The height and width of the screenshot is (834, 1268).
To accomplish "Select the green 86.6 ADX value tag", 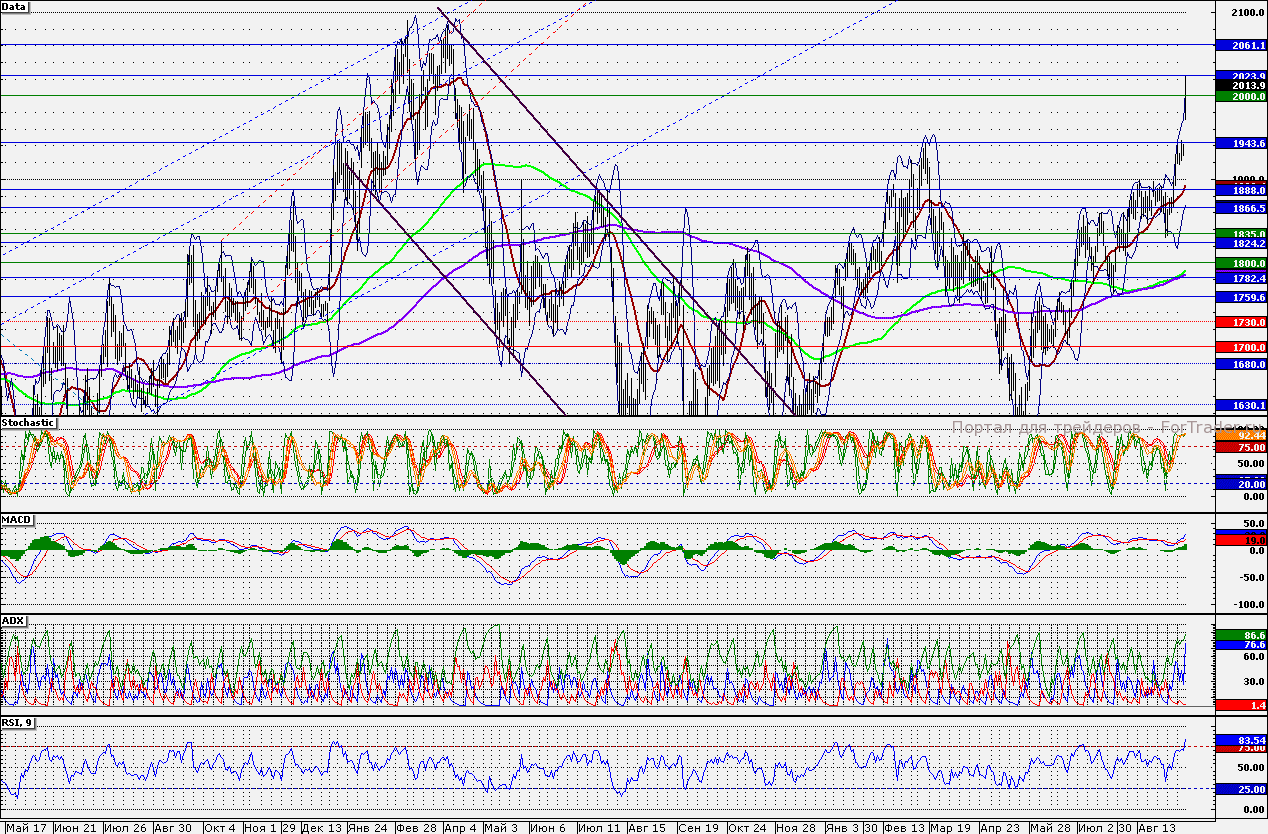I will (x=1241, y=635).
